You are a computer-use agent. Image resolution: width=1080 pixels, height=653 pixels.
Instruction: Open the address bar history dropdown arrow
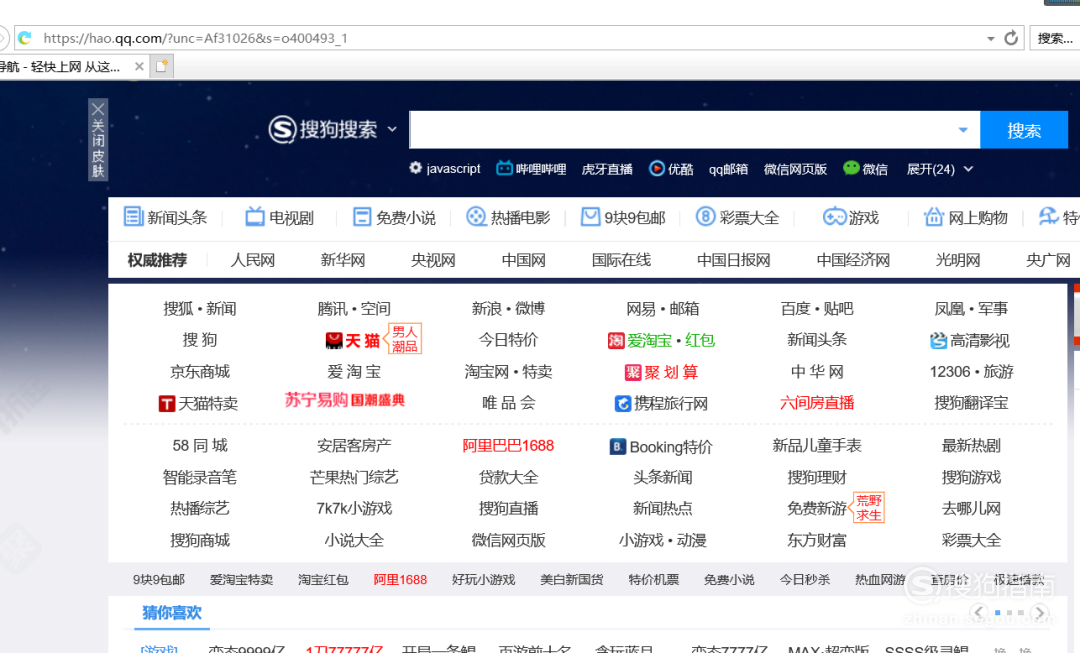pyautogui.click(x=990, y=39)
